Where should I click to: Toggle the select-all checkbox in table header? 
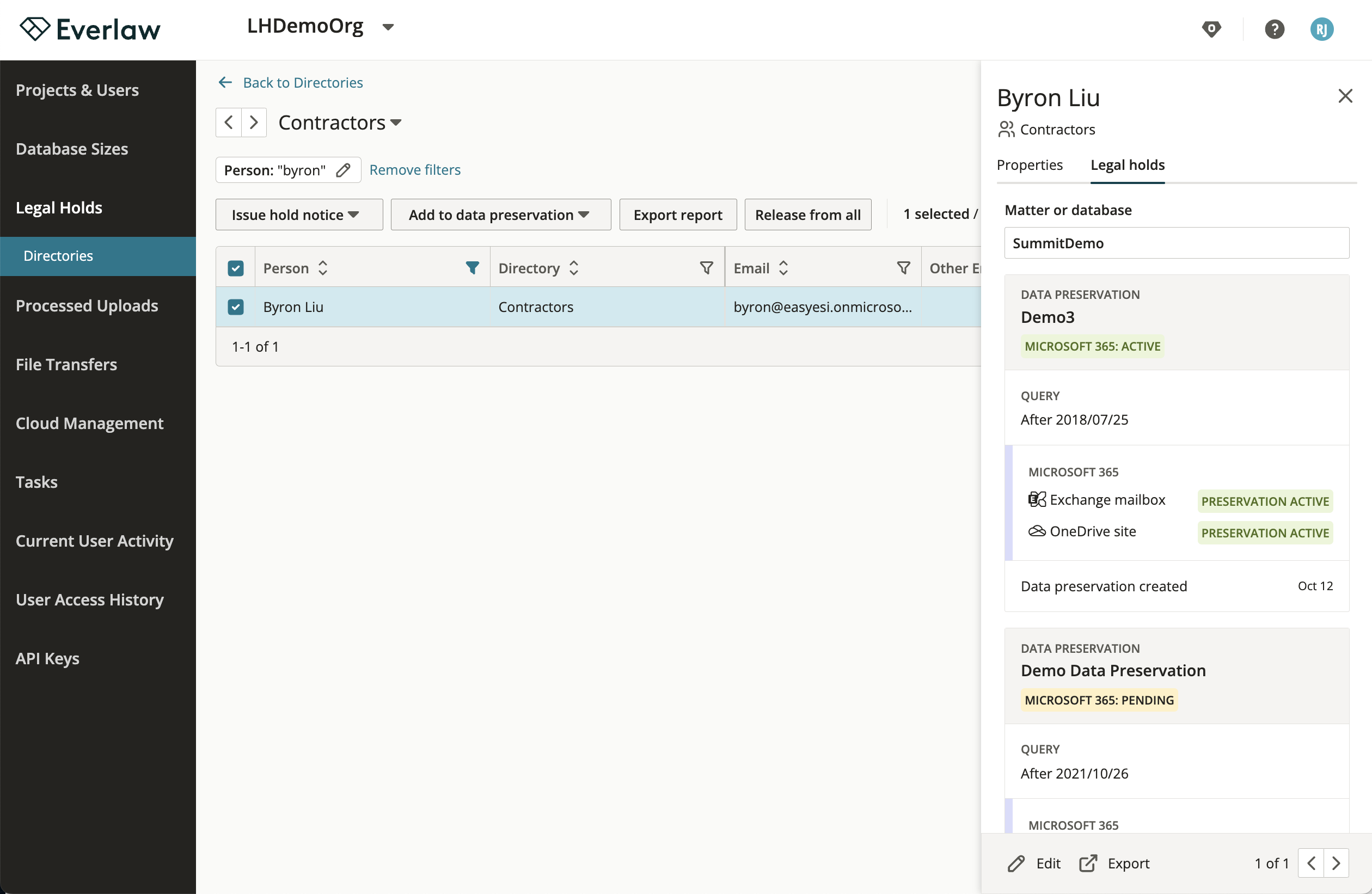tap(236, 268)
